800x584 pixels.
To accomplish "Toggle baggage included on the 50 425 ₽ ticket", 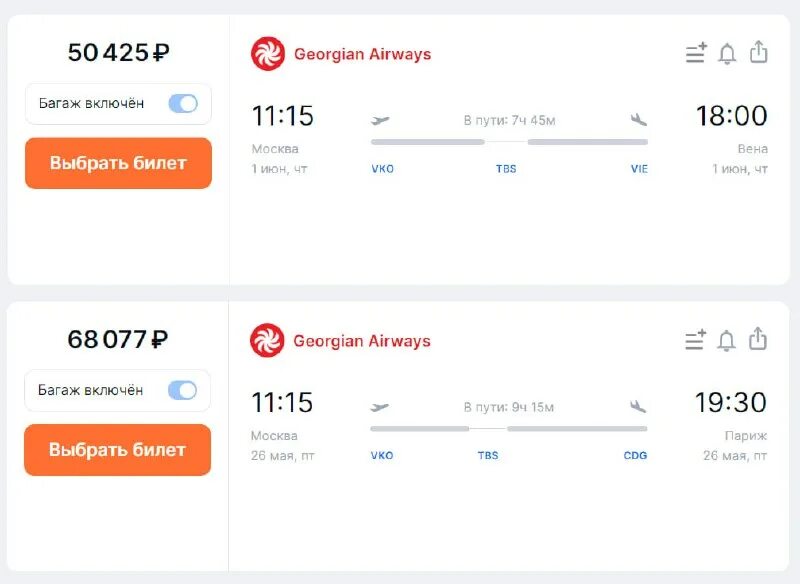I will (x=183, y=103).
